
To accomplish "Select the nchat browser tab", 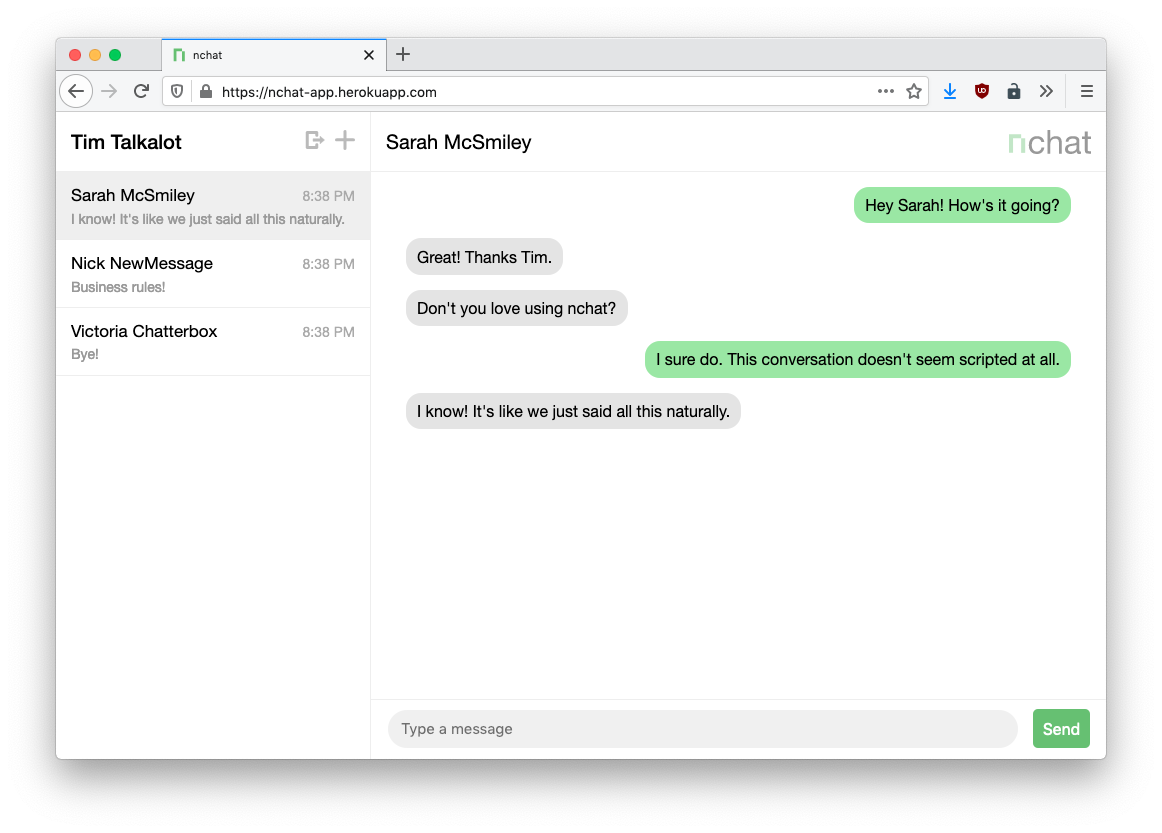I will click(x=274, y=55).
